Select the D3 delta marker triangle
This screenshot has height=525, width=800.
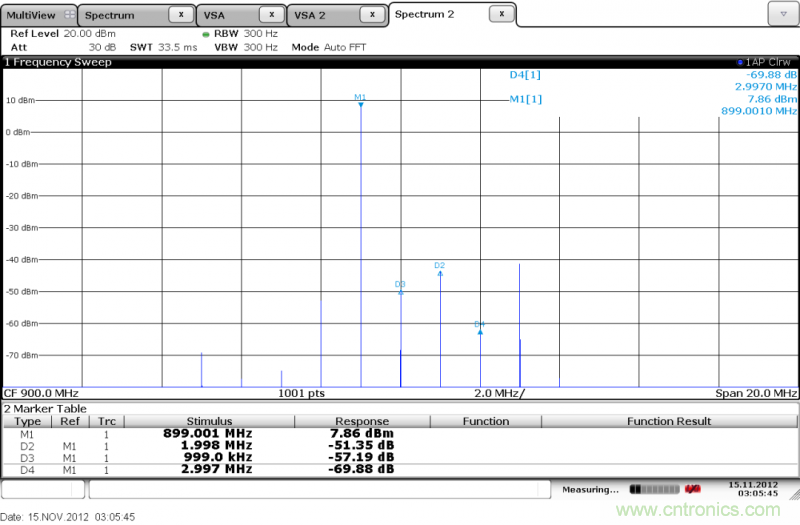click(x=401, y=291)
